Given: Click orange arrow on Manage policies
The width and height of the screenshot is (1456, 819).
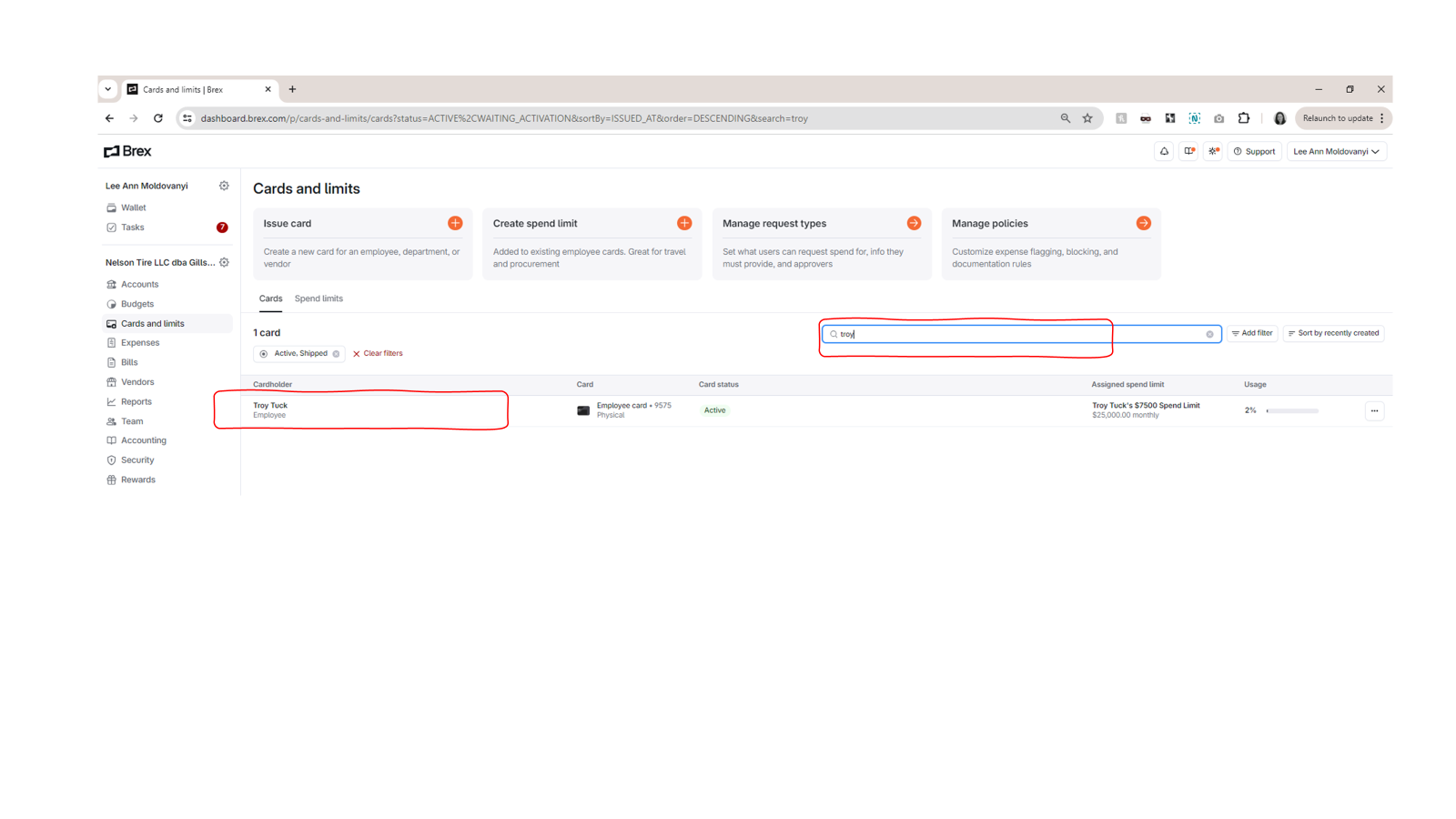Looking at the screenshot, I should click(1143, 223).
